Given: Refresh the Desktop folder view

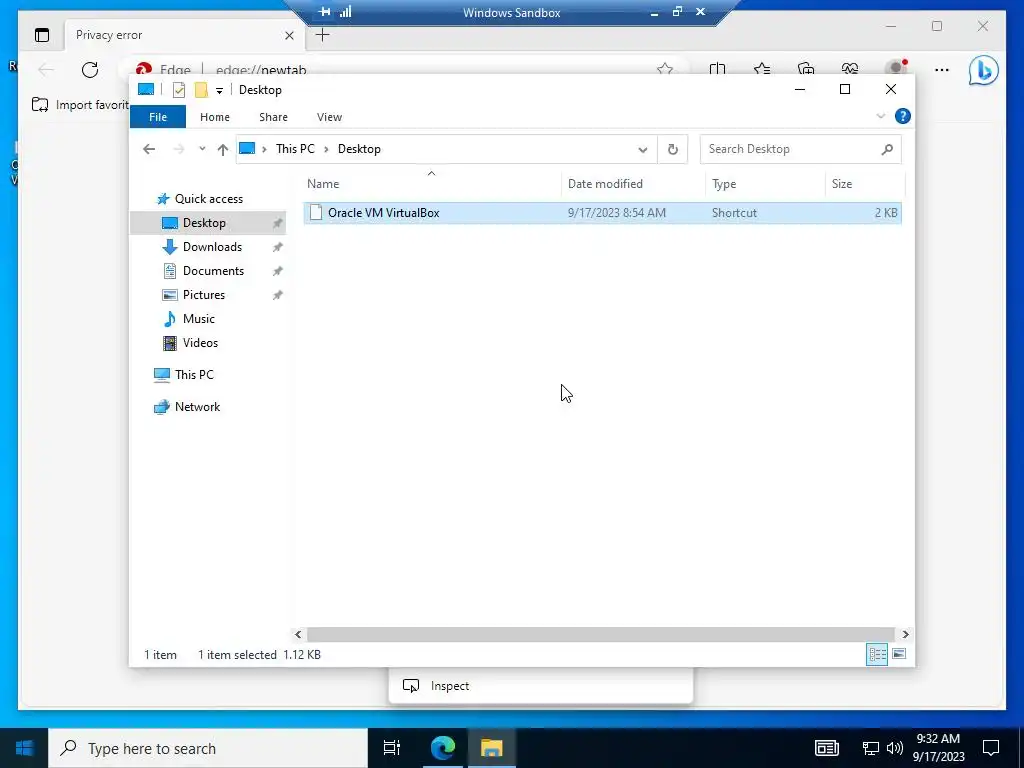Looking at the screenshot, I should tap(673, 150).
